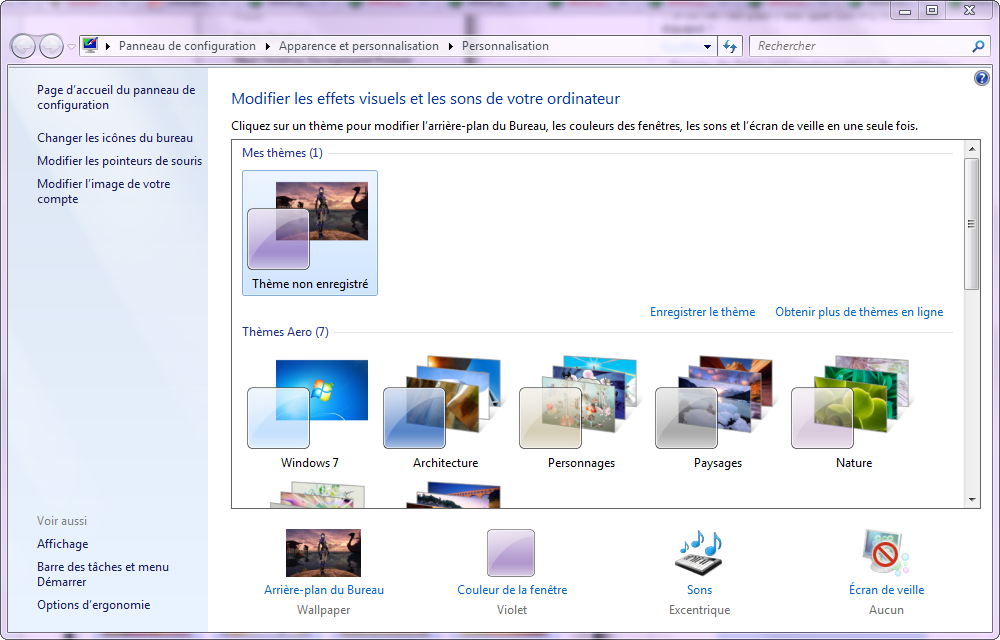Expand arrow after 'Apparence et personnalisation' breadcrumb

450,46
